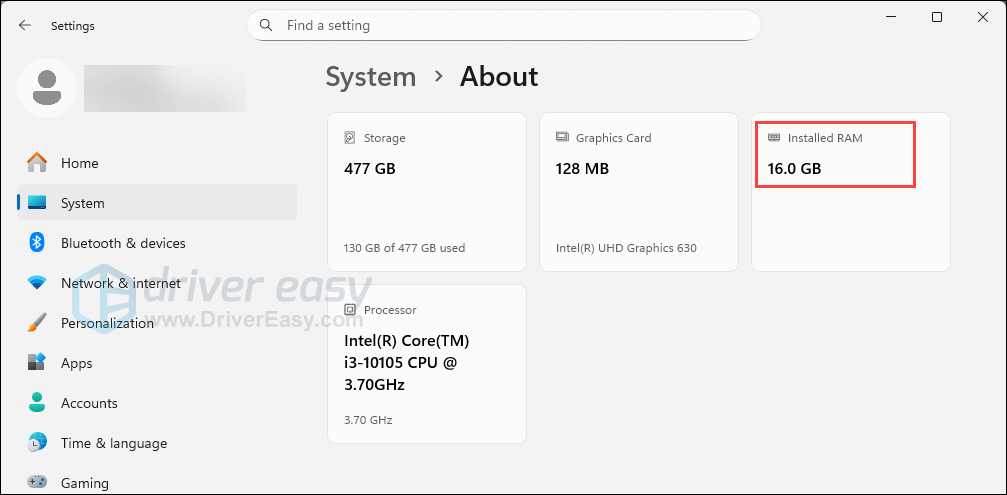Click the Accounts person icon

click(37, 403)
